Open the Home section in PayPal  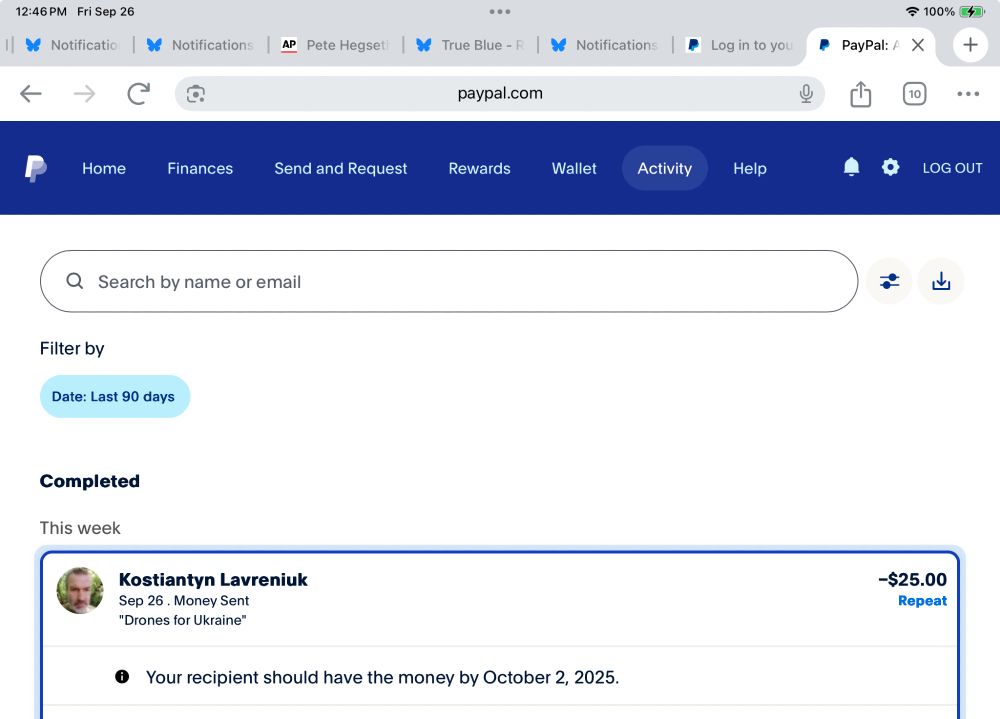[104, 168]
